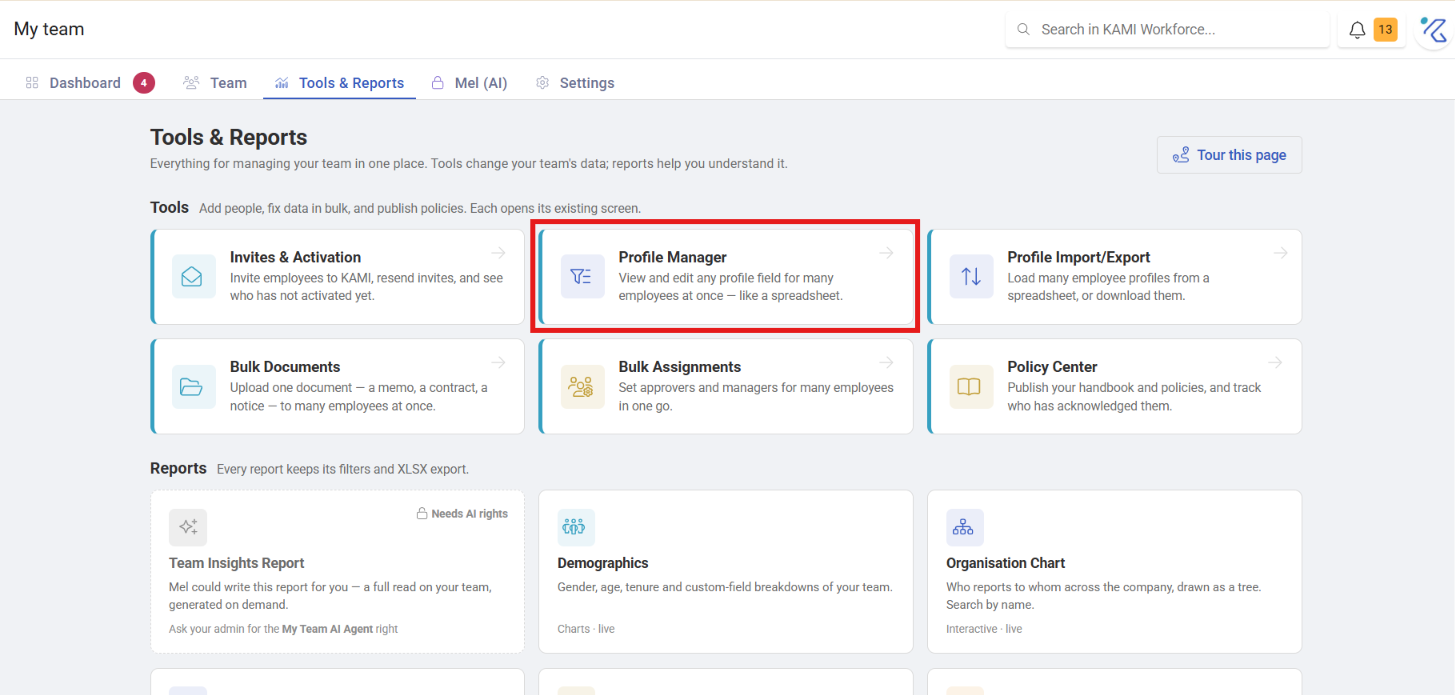Open the notifications bell icon
This screenshot has width=1455, height=695.
[1357, 30]
